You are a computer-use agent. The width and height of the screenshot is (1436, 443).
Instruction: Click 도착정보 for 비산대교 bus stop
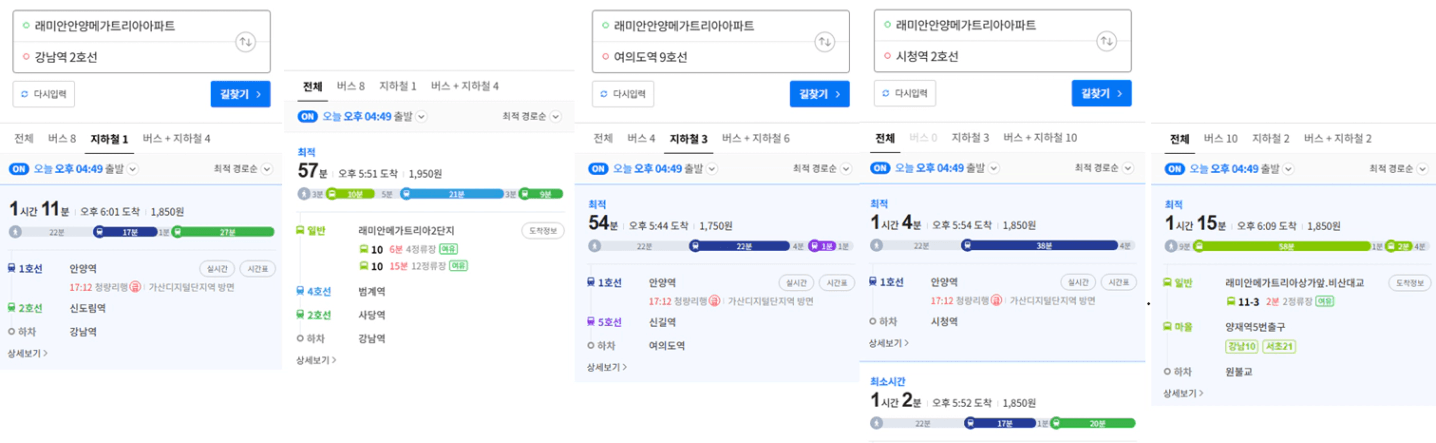1409,283
